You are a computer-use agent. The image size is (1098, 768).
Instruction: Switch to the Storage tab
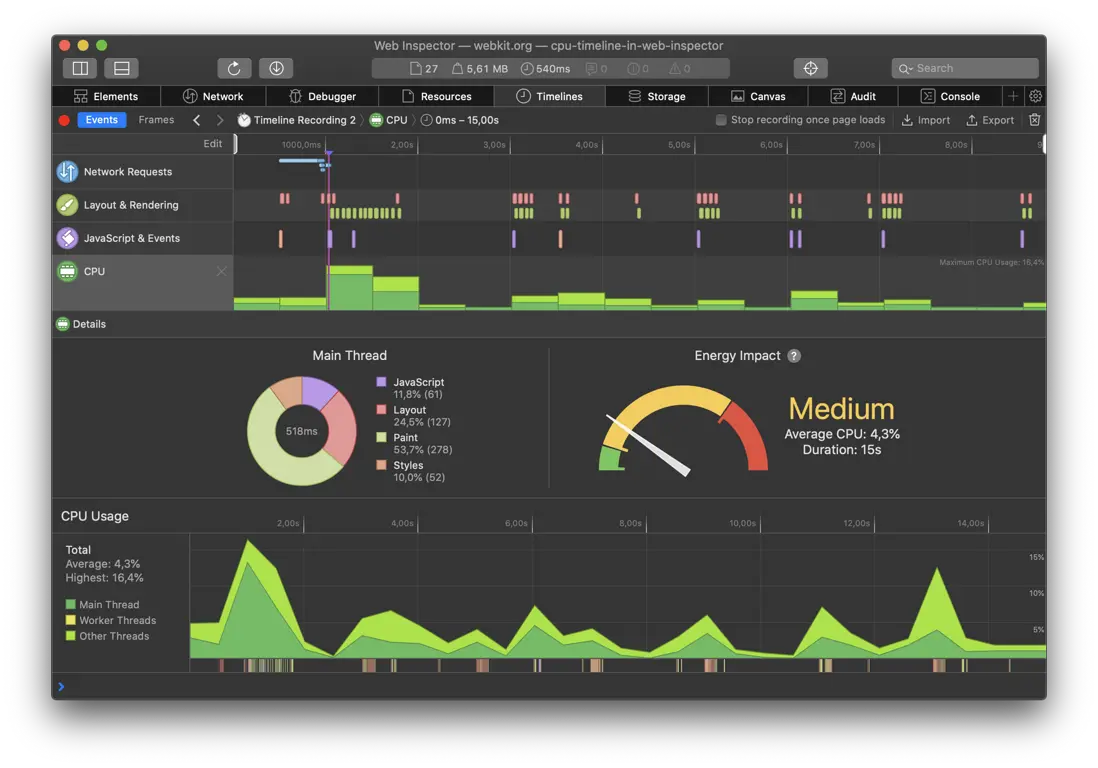coord(658,95)
